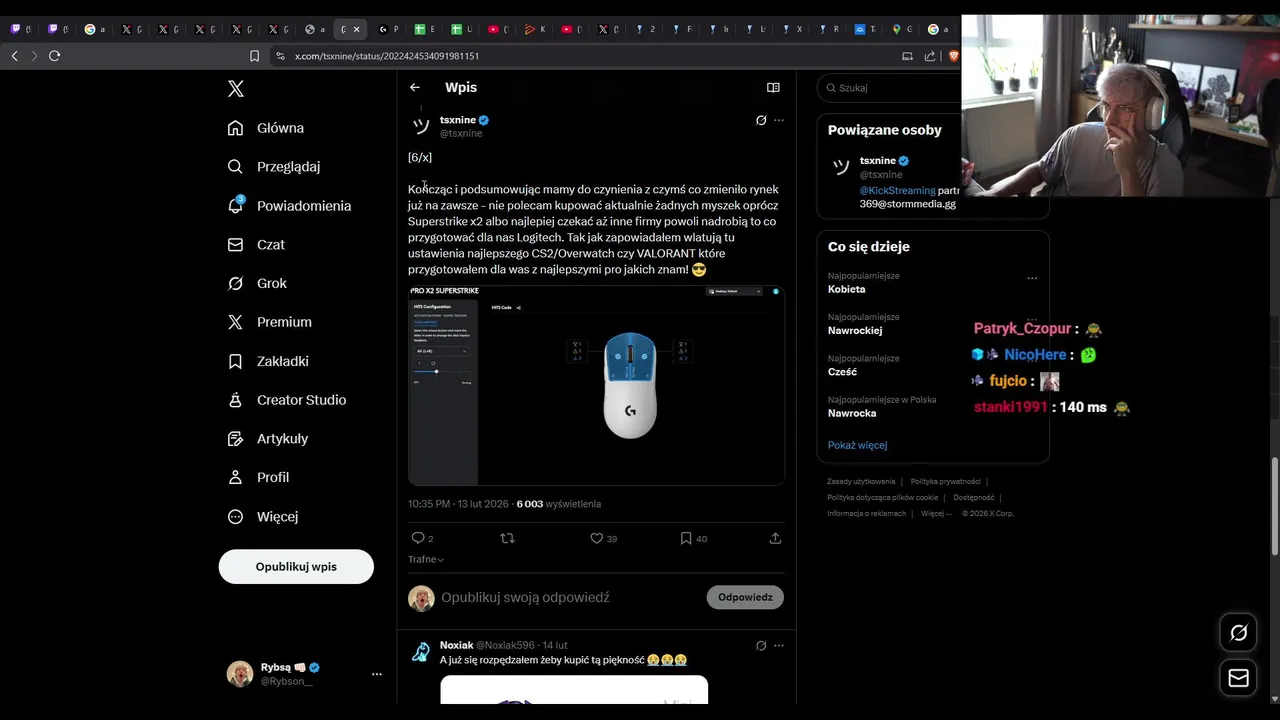Image resolution: width=1280 pixels, height=720 pixels.
Task: Click the X logo in the sidebar
Action: point(236,89)
